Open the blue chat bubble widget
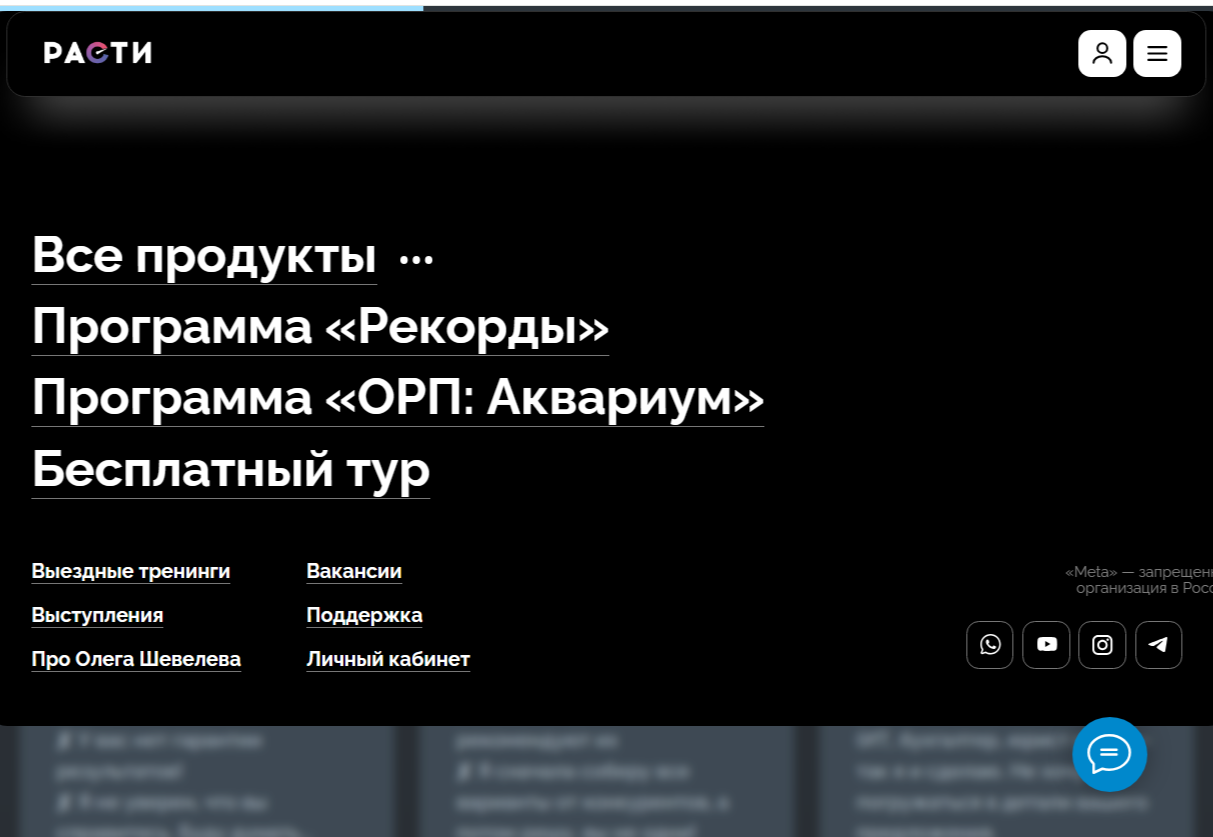The height and width of the screenshot is (837, 1213). (x=1109, y=754)
